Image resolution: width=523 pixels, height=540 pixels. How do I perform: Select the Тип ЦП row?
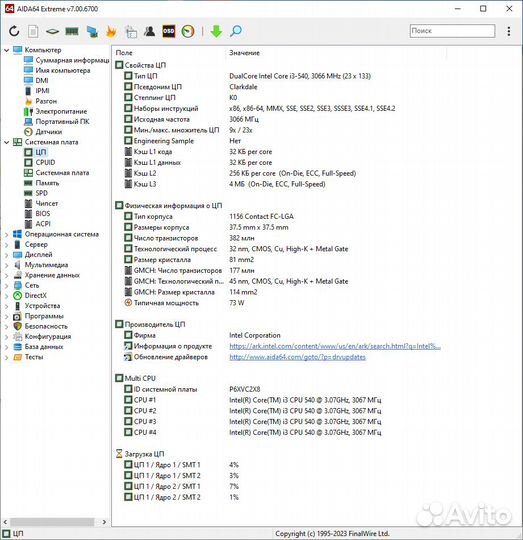tap(247, 76)
